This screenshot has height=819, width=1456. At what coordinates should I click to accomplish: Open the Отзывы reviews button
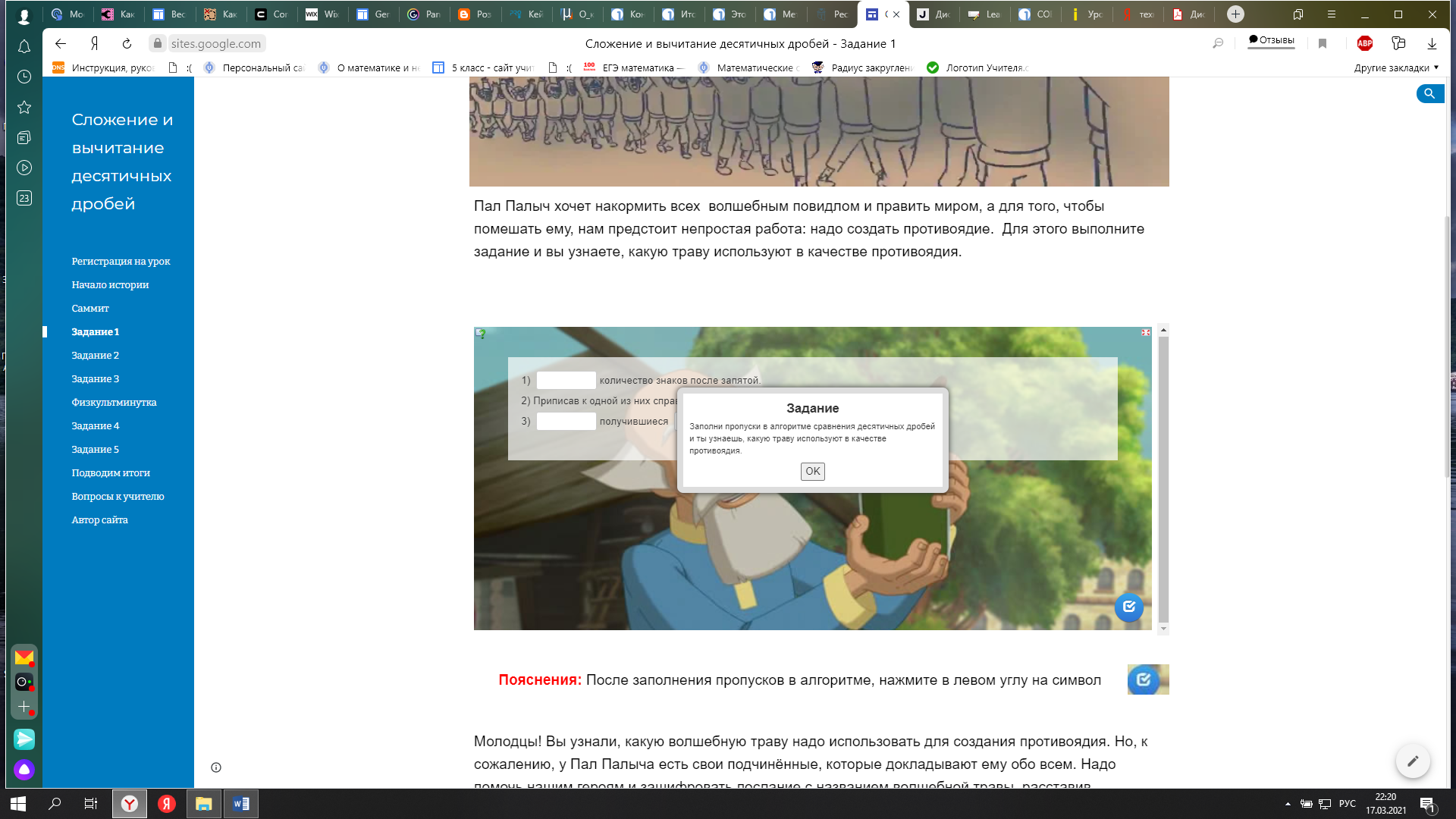1271,40
